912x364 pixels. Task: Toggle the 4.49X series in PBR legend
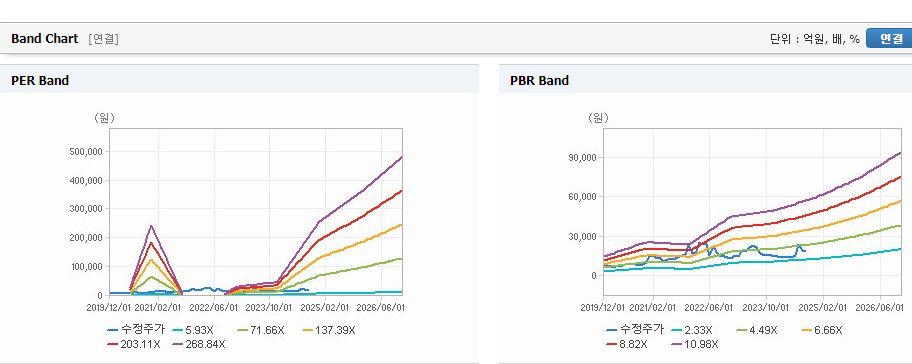(x=756, y=330)
